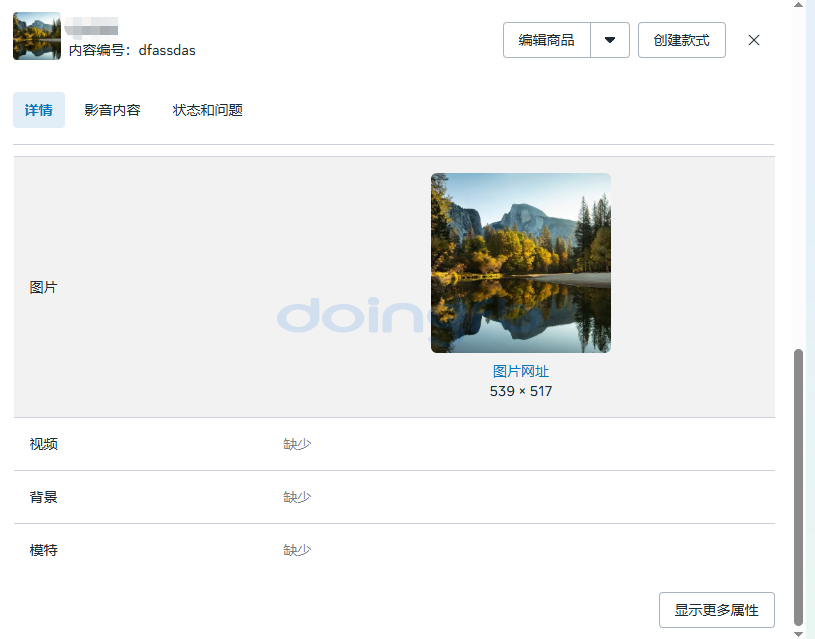Click the 图片 row label

pos(44,287)
